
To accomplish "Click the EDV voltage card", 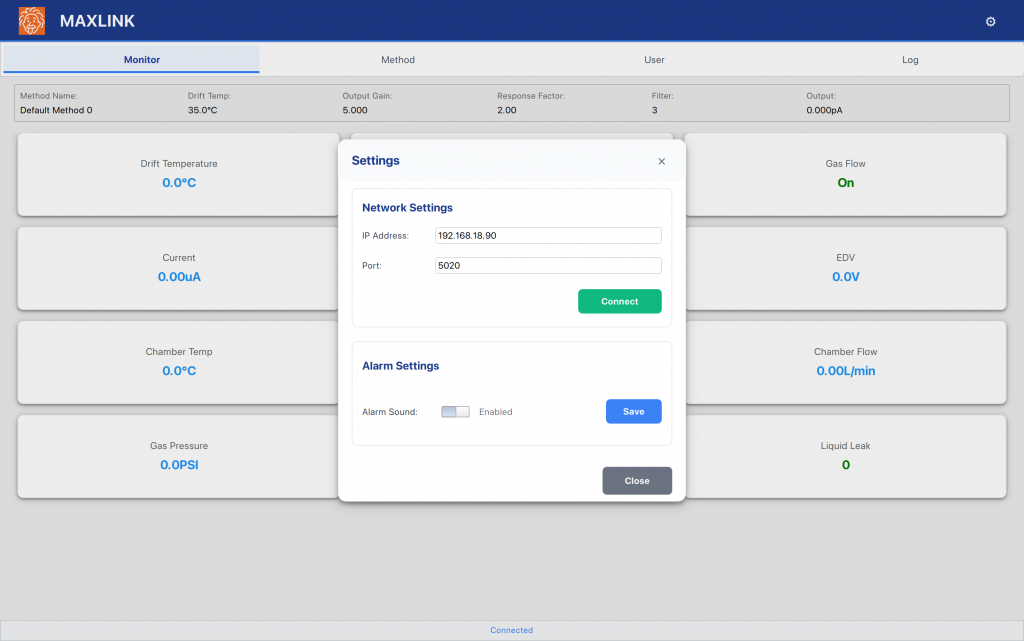I will click(x=845, y=268).
